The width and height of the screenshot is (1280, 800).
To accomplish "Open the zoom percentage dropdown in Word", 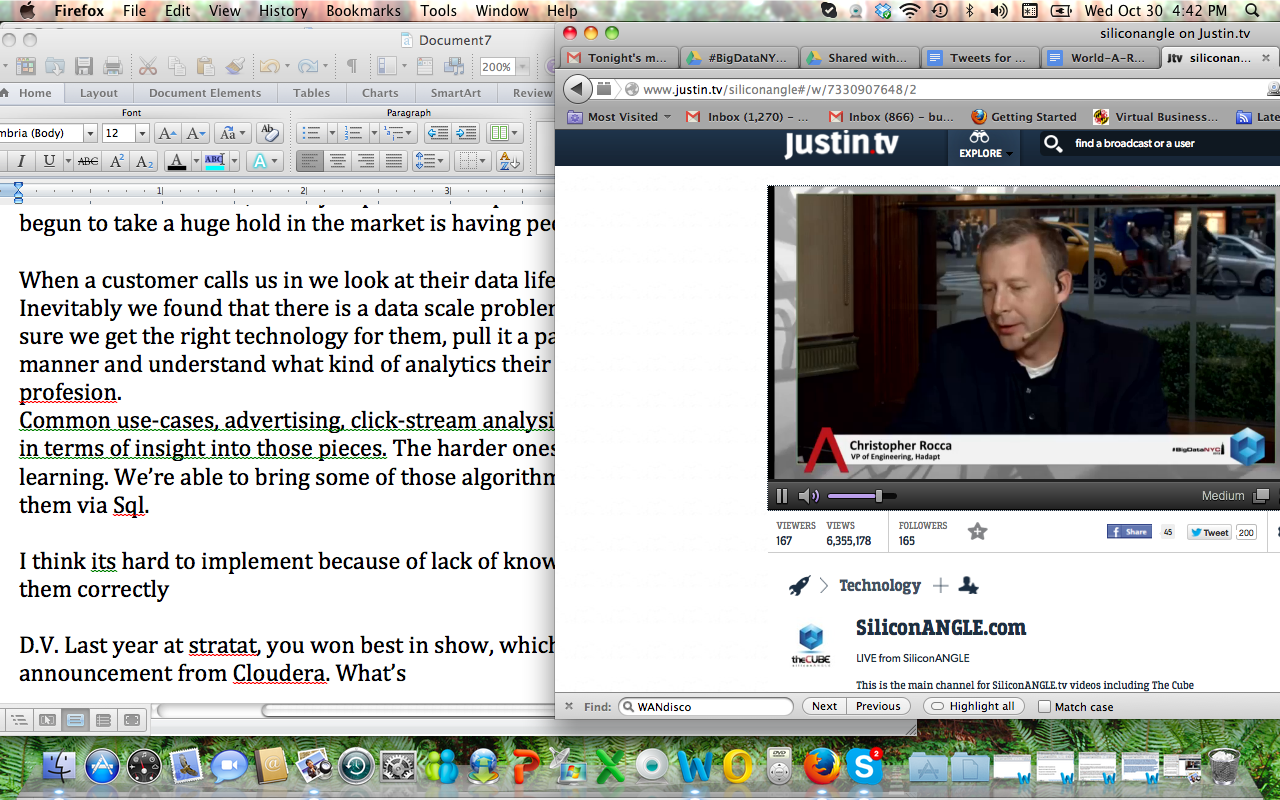I will click(x=522, y=67).
